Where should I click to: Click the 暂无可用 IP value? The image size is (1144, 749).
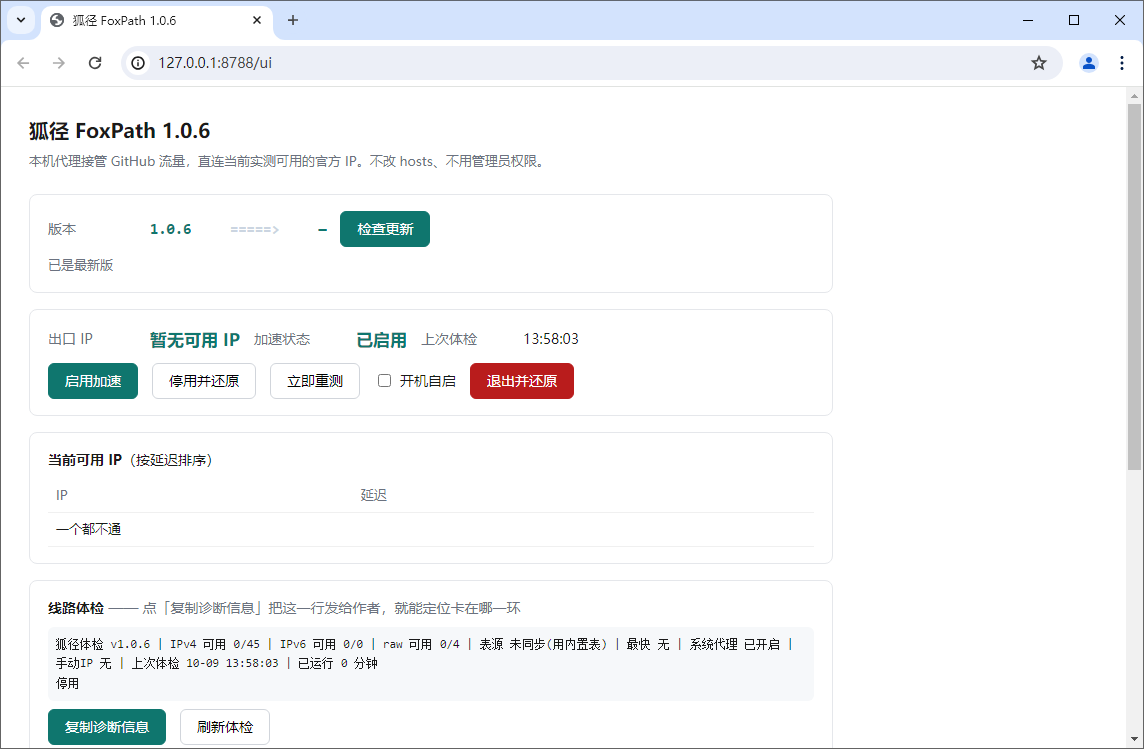pos(195,340)
